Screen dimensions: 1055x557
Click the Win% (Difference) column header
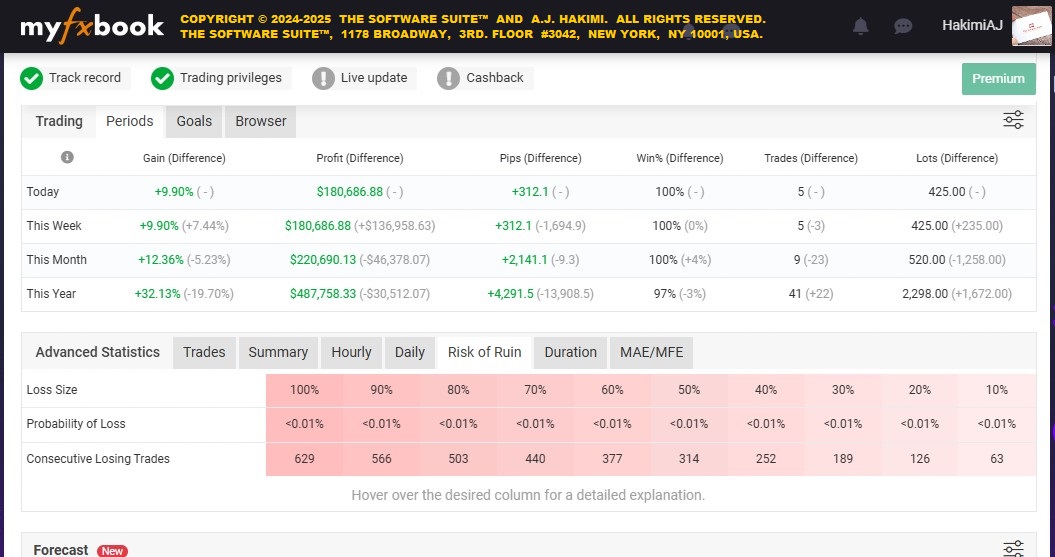[680, 158]
